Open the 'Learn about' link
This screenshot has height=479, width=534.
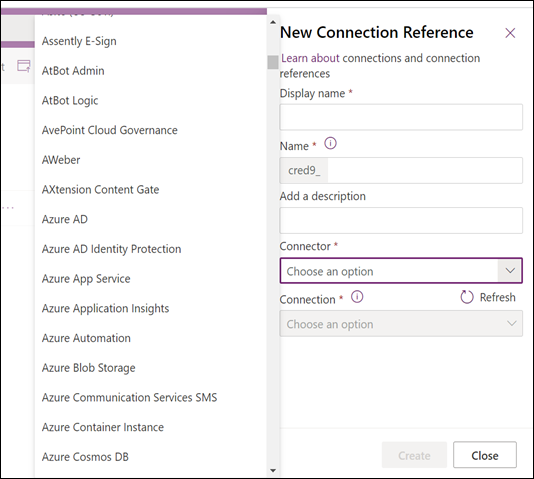(310, 58)
